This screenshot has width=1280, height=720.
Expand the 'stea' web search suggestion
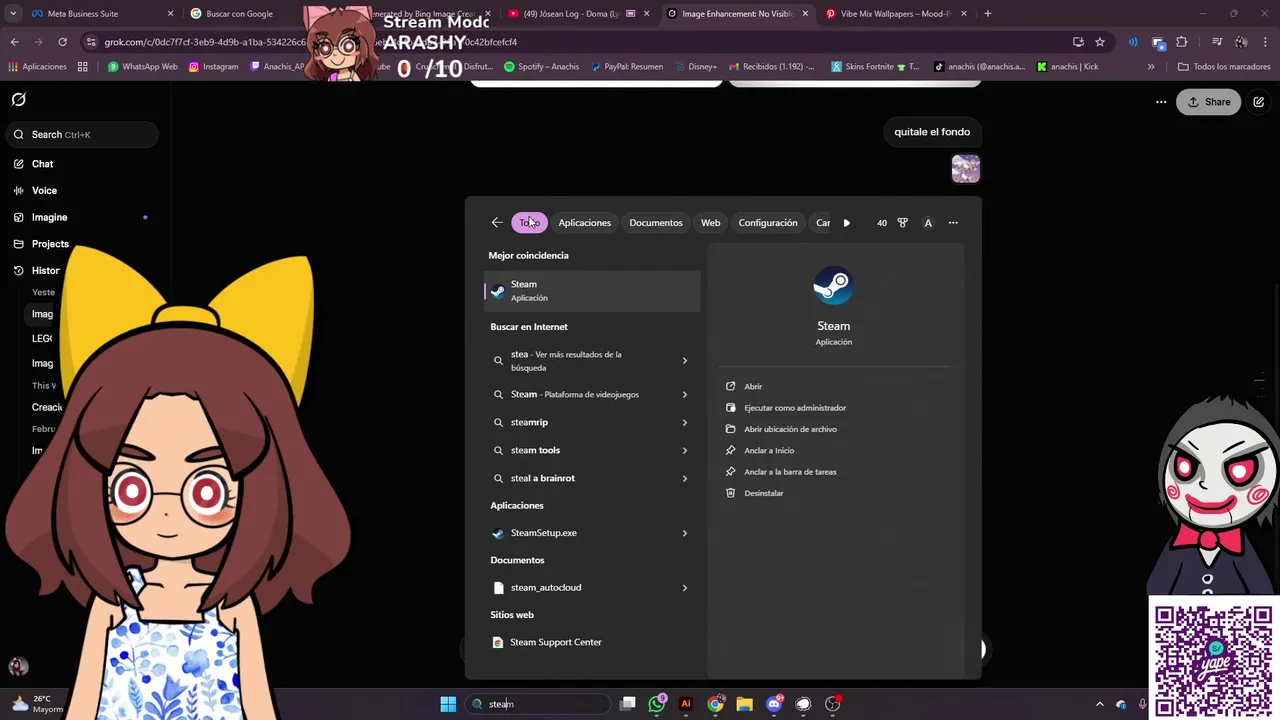click(684, 361)
